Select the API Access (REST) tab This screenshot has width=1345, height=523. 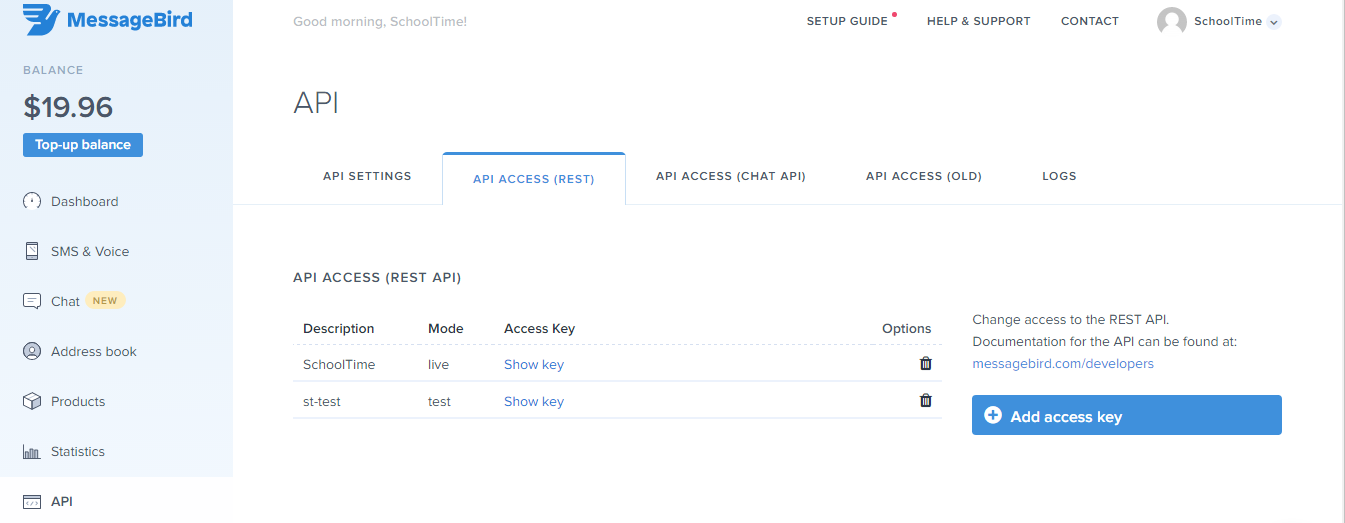pyautogui.click(x=534, y=179)
